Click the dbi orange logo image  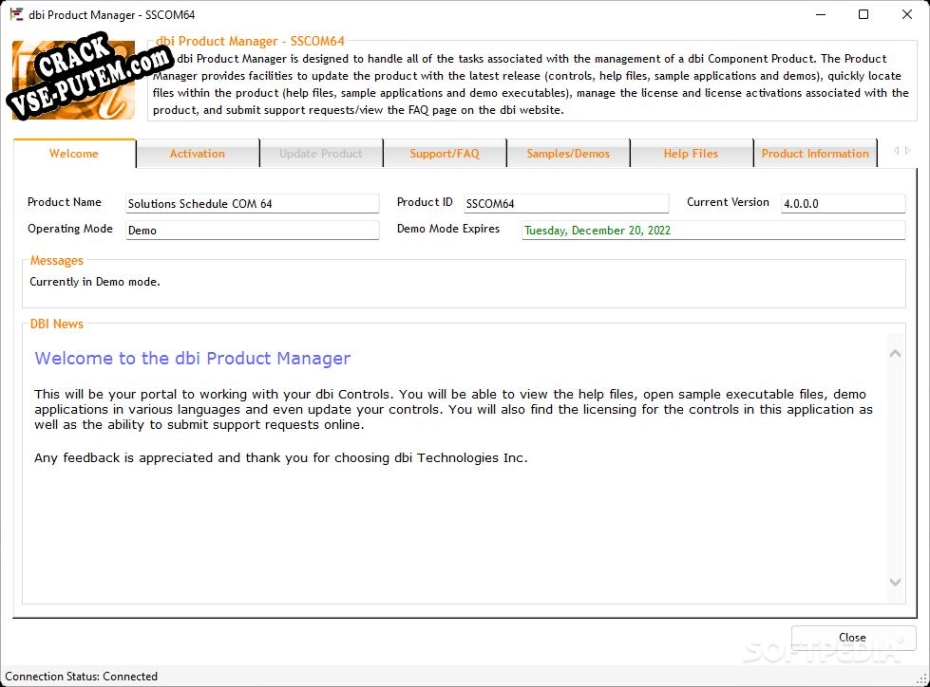pyautogui.click(x=74, y=80)
